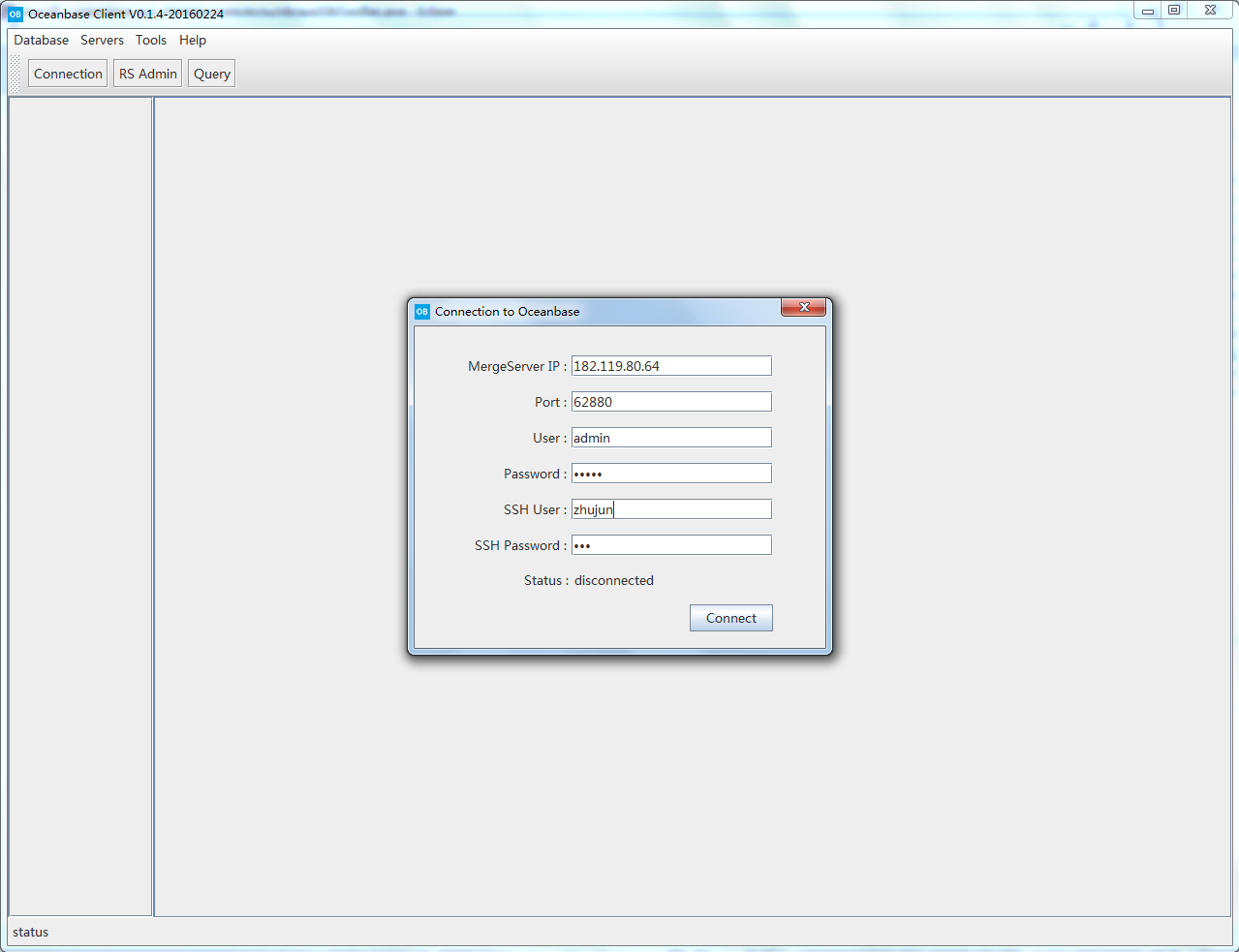Image resolution: width=1239 pixels, height=952 pixels.
Task: Open the Database menu
Action: point(41,40)
